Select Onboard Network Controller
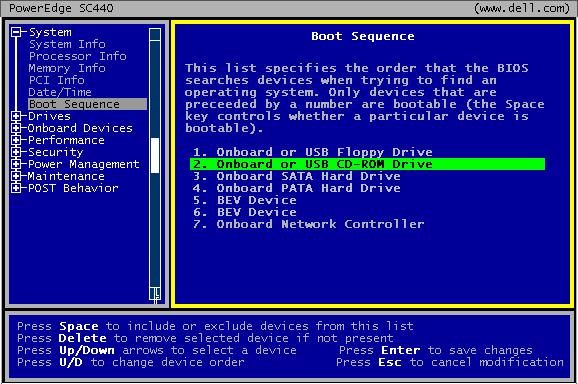The width and height of the screenshot is (578, 384). (x=309, y=224)
